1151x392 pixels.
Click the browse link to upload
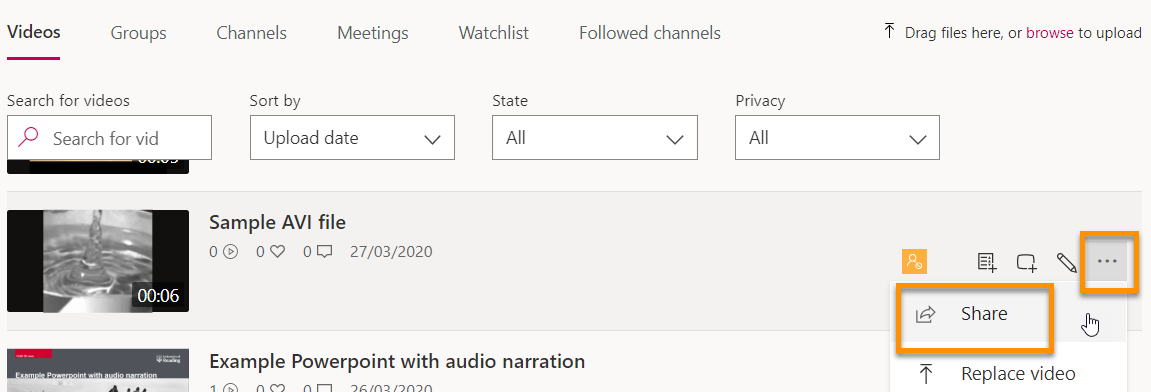(x=1050, y=33)
